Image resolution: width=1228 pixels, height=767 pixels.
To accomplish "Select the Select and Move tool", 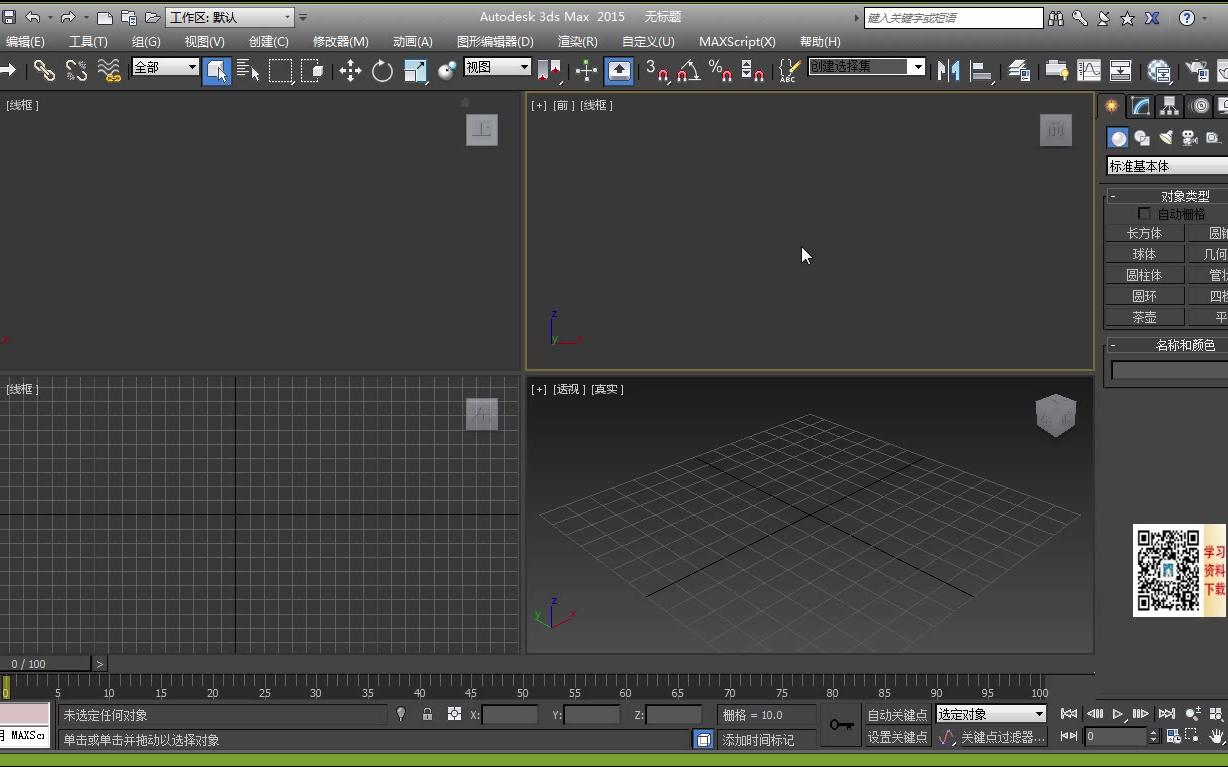I will coord(350,70).
